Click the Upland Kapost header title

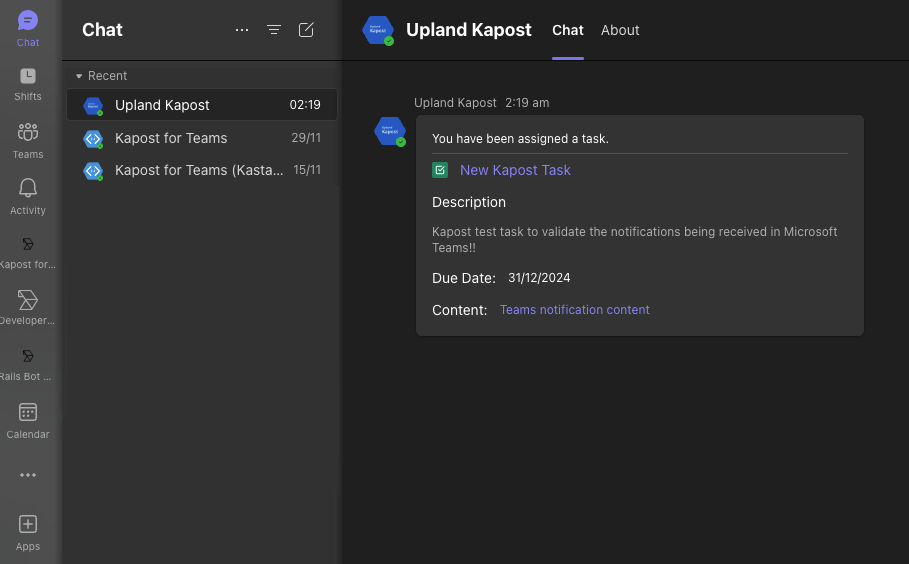tap(468, 30)
